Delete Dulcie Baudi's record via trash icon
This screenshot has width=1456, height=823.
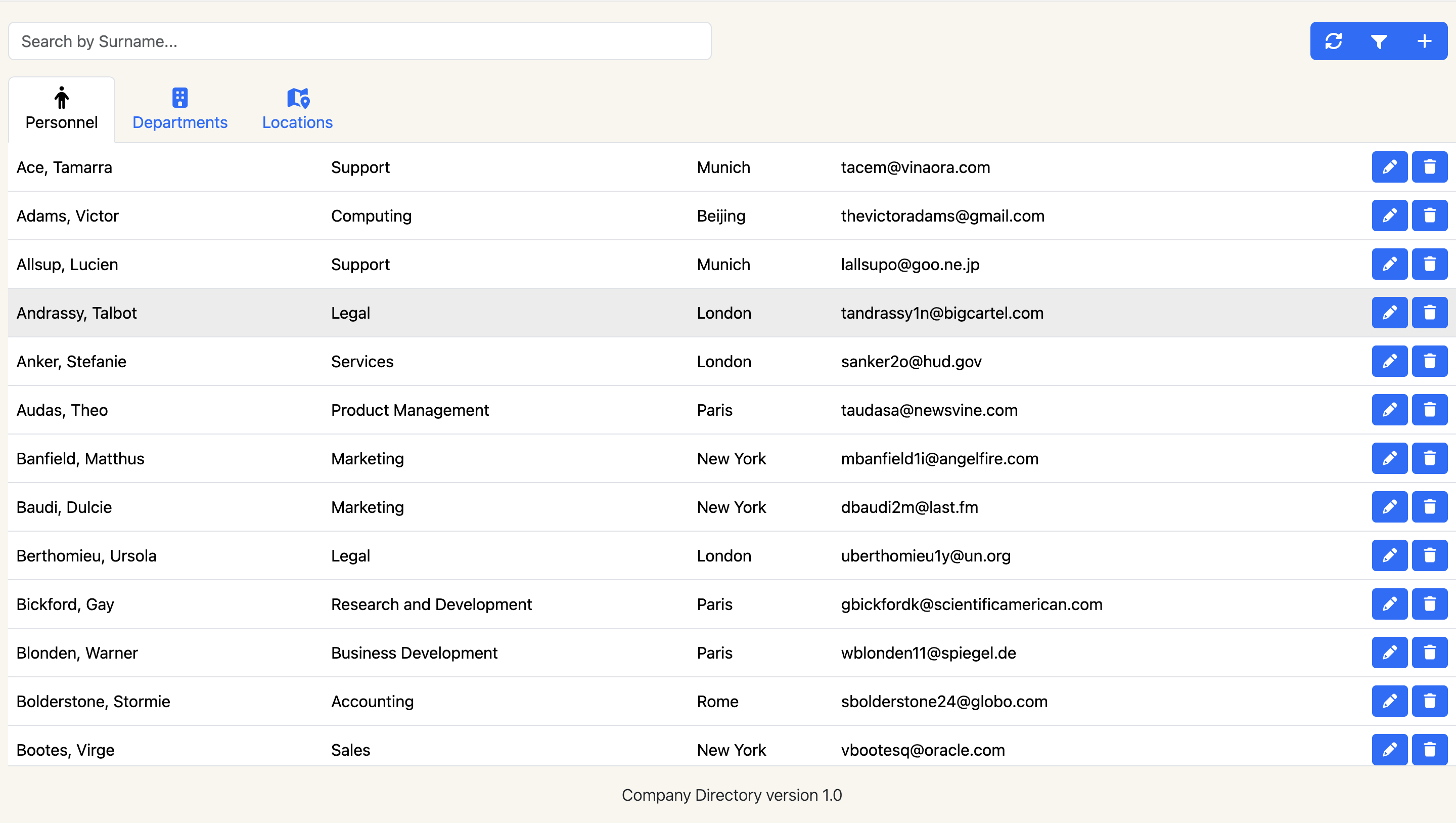point(1429,507)
